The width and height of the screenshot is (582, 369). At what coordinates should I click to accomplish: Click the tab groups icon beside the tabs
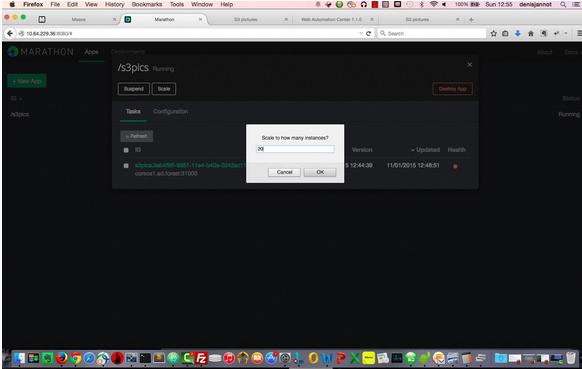[42, 19]
